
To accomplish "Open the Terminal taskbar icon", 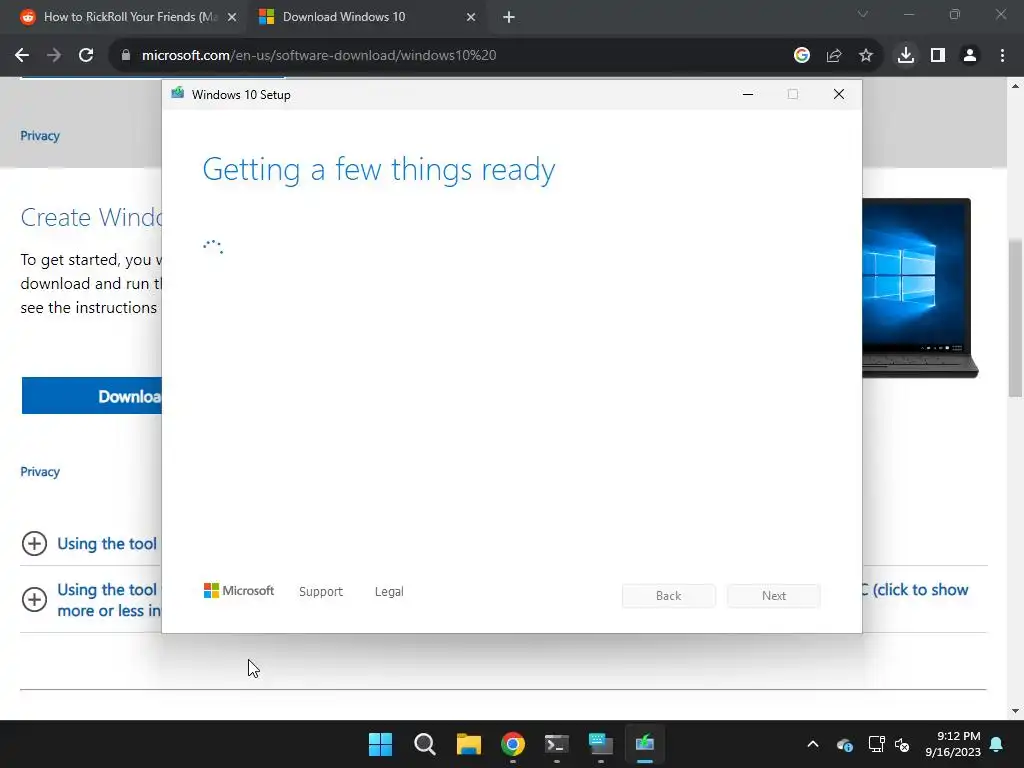I will [x=556, y=744].
